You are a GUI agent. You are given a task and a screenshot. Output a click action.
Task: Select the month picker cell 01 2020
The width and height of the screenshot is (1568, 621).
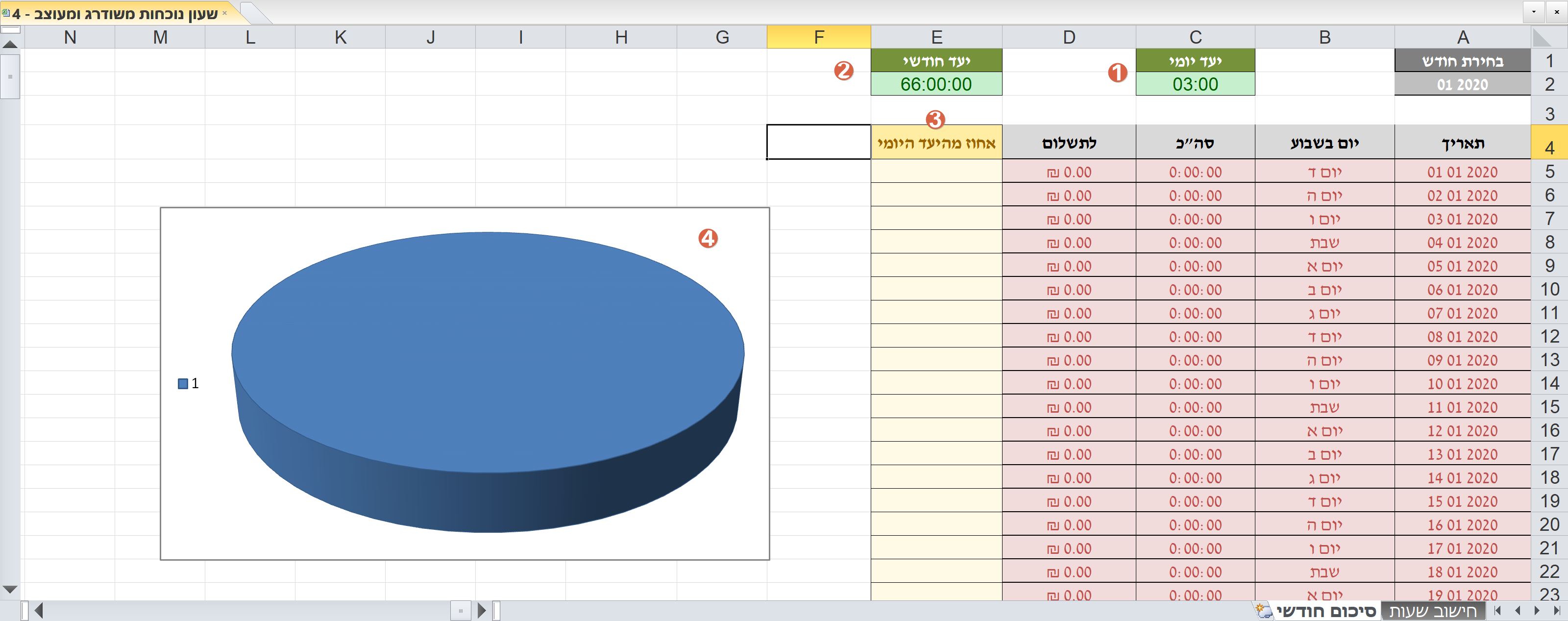tap(1462, 85)
